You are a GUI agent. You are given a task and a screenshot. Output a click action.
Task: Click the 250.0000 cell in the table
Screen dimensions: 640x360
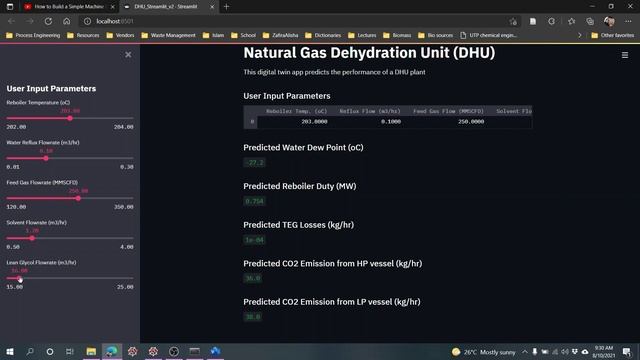pos(471,122)
